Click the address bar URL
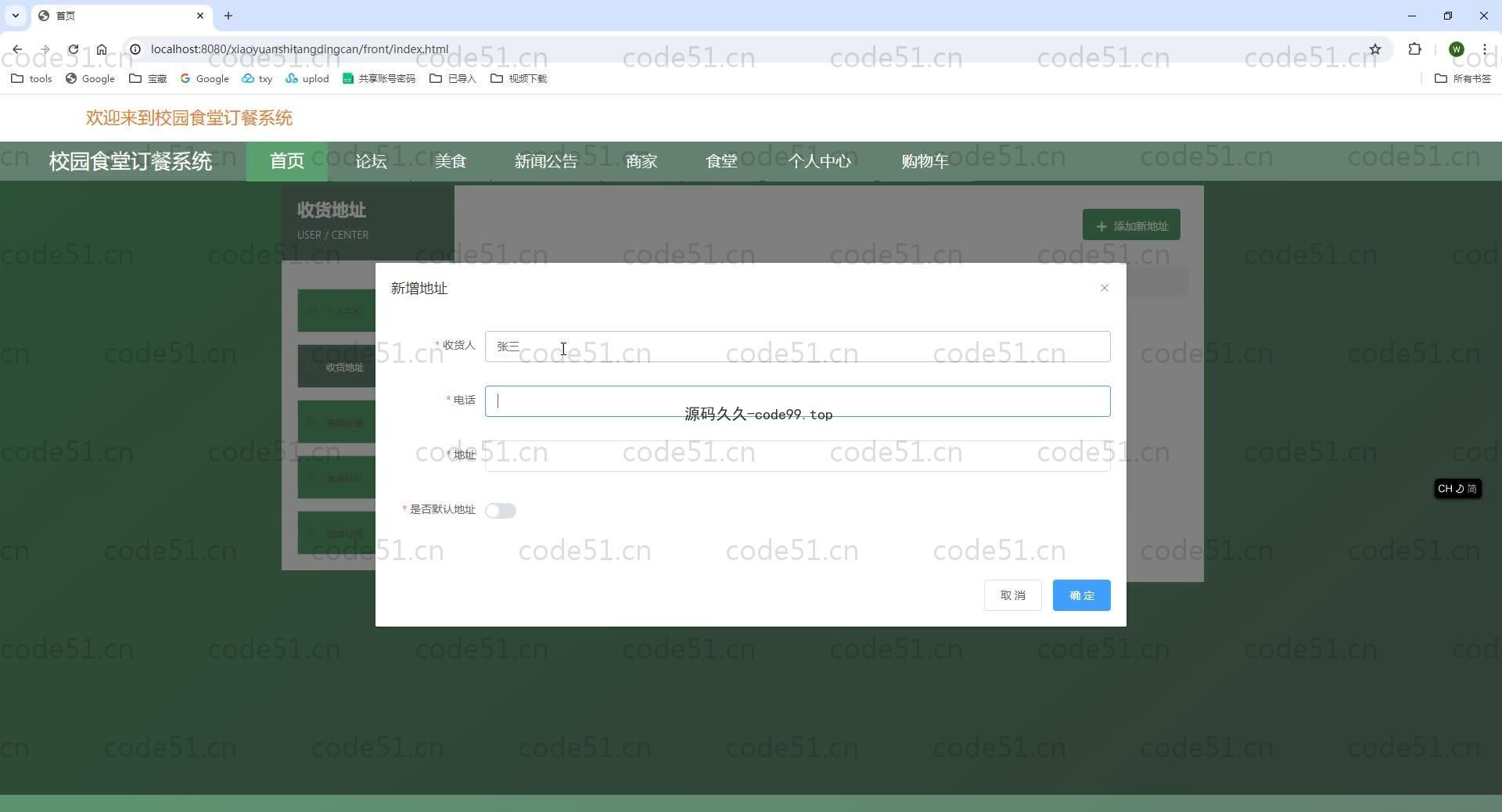Viewport: 1502px width, 812px height. tap(300, 49)
